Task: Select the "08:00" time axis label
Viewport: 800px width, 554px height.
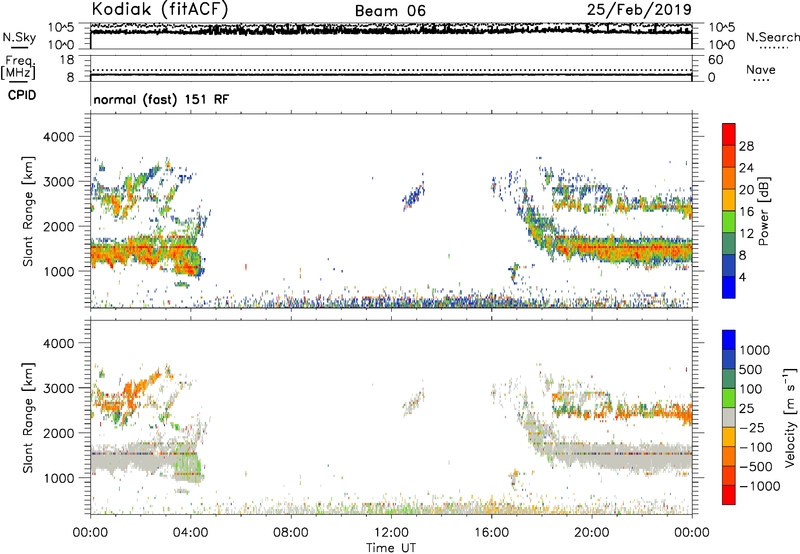Action: 291,533
